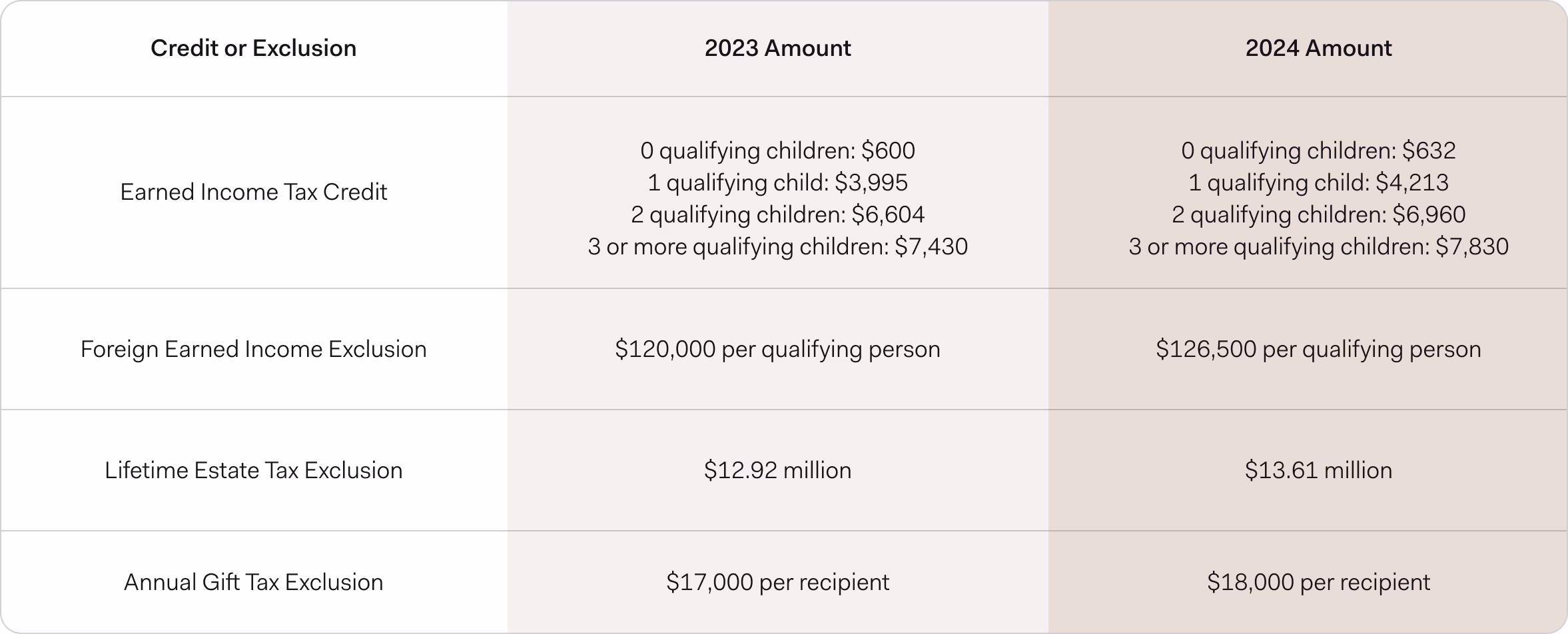Click the 2023 three or more children $7,430 line
Screen dimensions: 1568x634
pyautogui.click(x=777, y=246)
